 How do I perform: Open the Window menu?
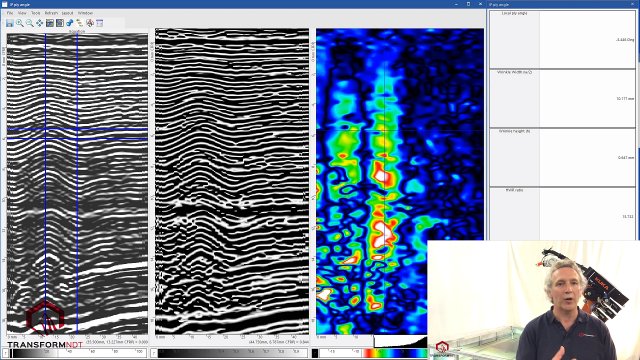pyautogui.click(x=85, y=13)
